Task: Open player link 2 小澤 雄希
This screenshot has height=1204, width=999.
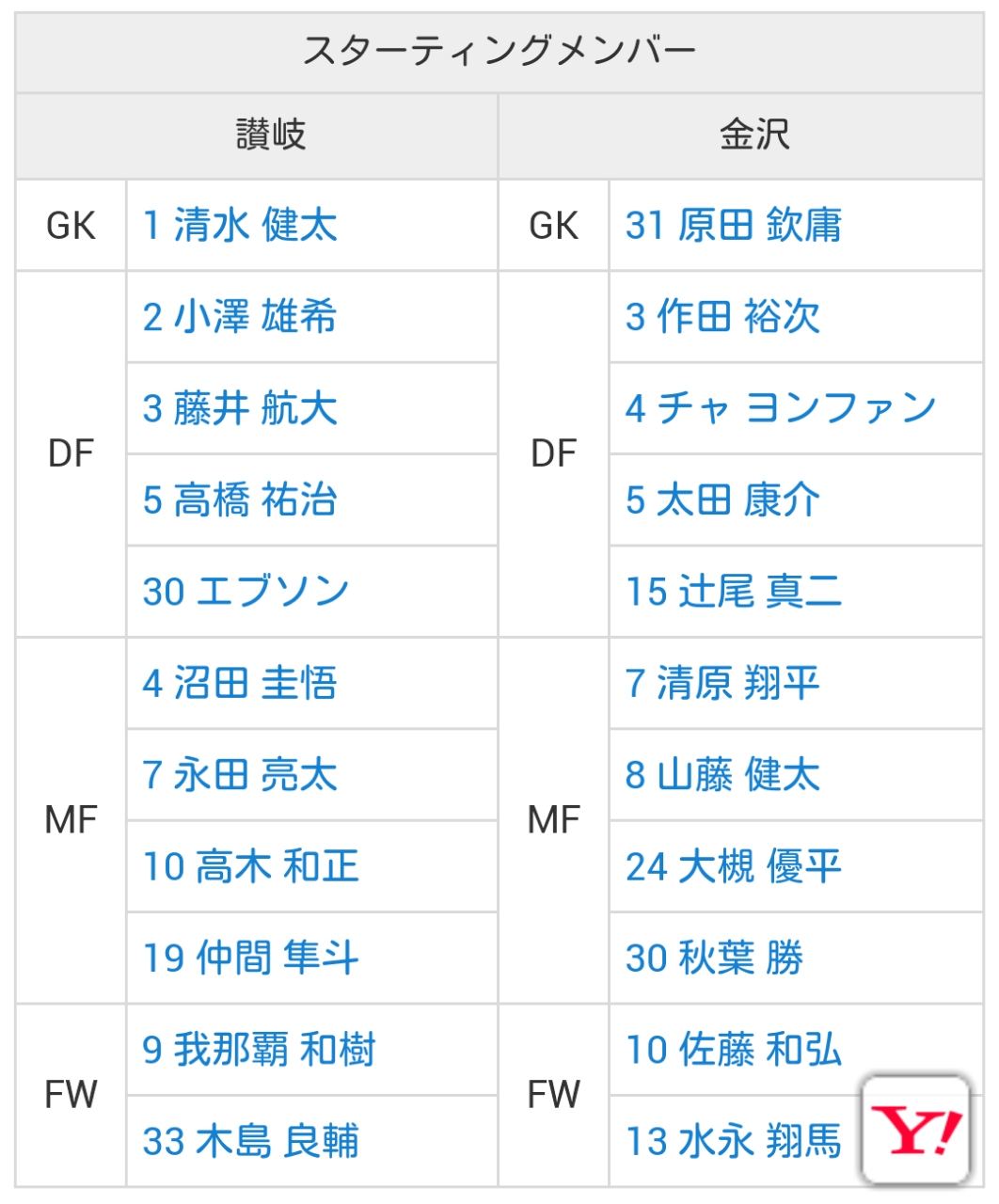Action: coord(240,317)
